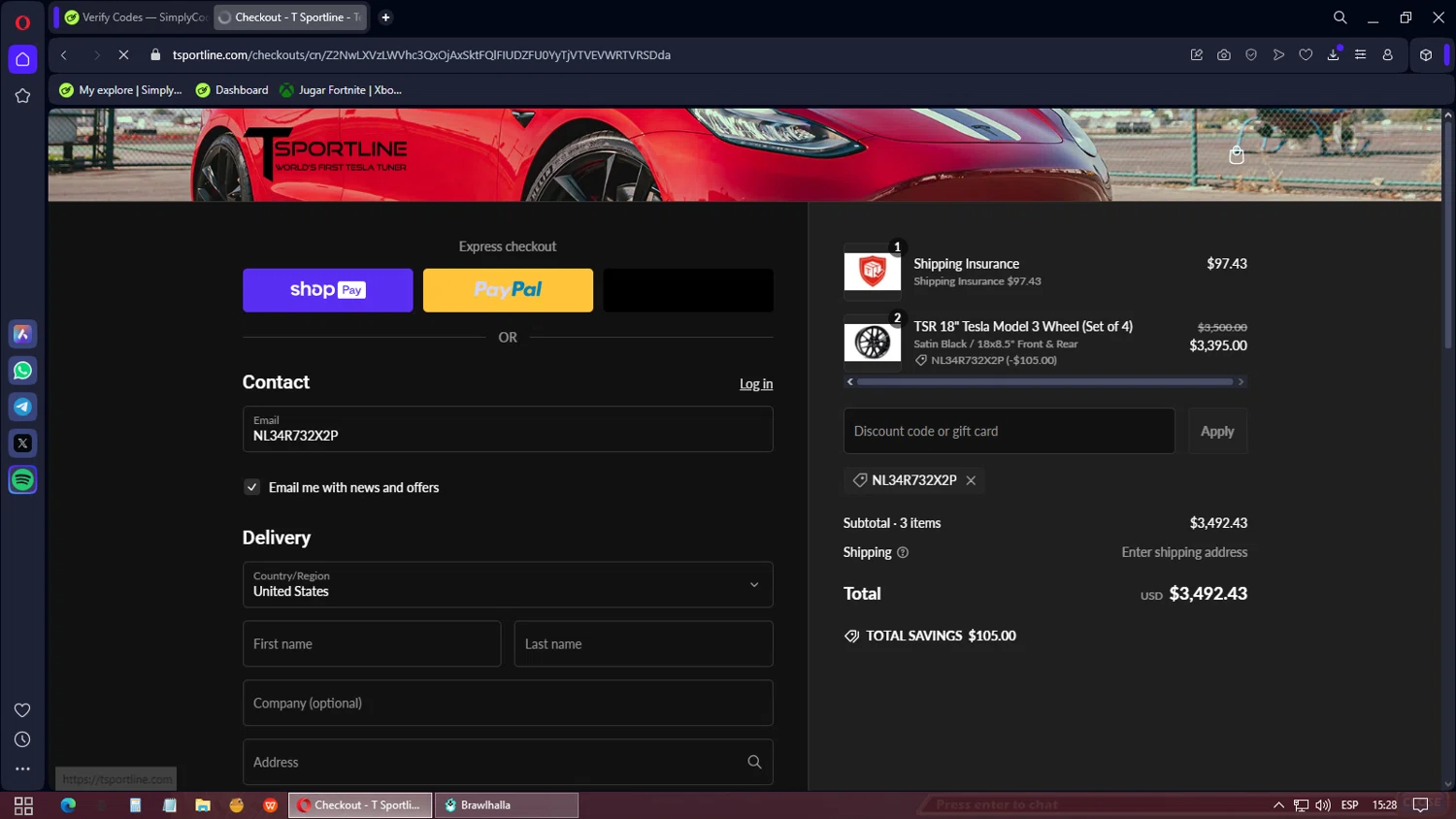The height and width of the screenshot is (819, 1456).
Task: Switch to Verify Codes SimplyCodes tab
Action: [136, 17]
